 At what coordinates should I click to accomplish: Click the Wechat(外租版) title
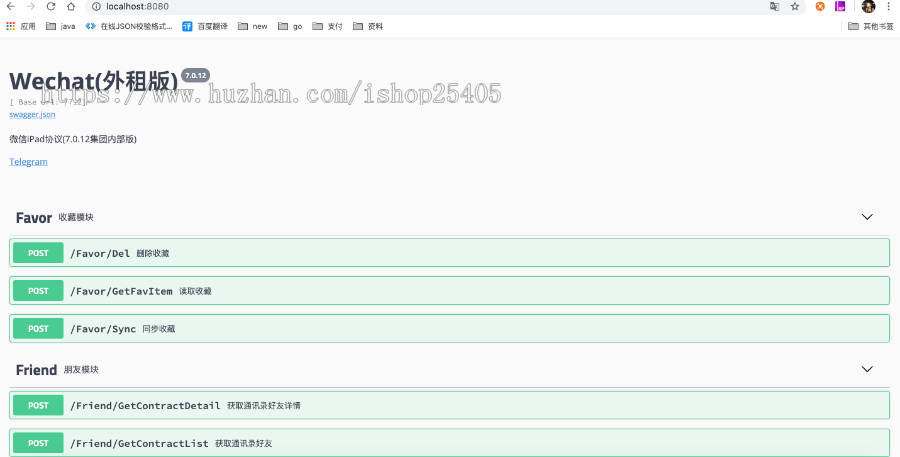(94, 82)
